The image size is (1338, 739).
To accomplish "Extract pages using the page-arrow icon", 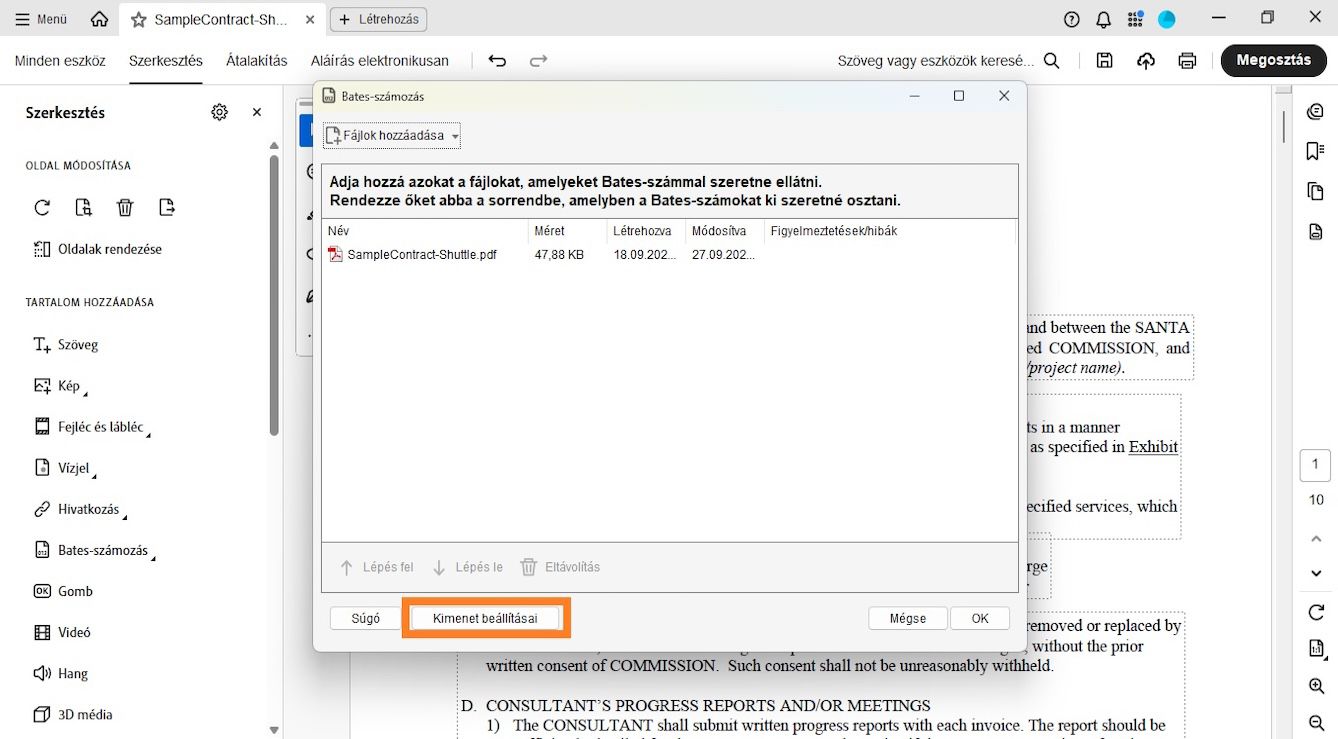I will pyautogui.click(x=167, y=208).
